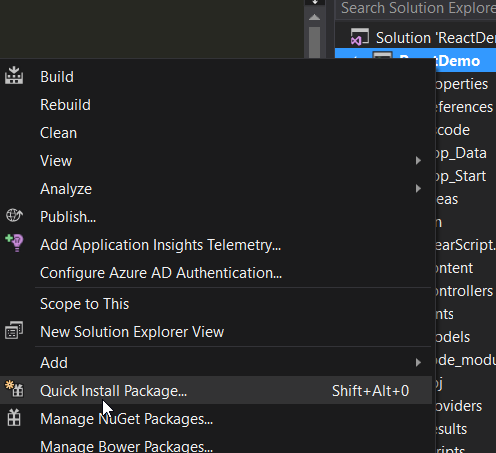The width and height of the screenshot is (496, 453).
Task: Choose Configure Azure AD Authentication...
Action: [x=216, y=273]
